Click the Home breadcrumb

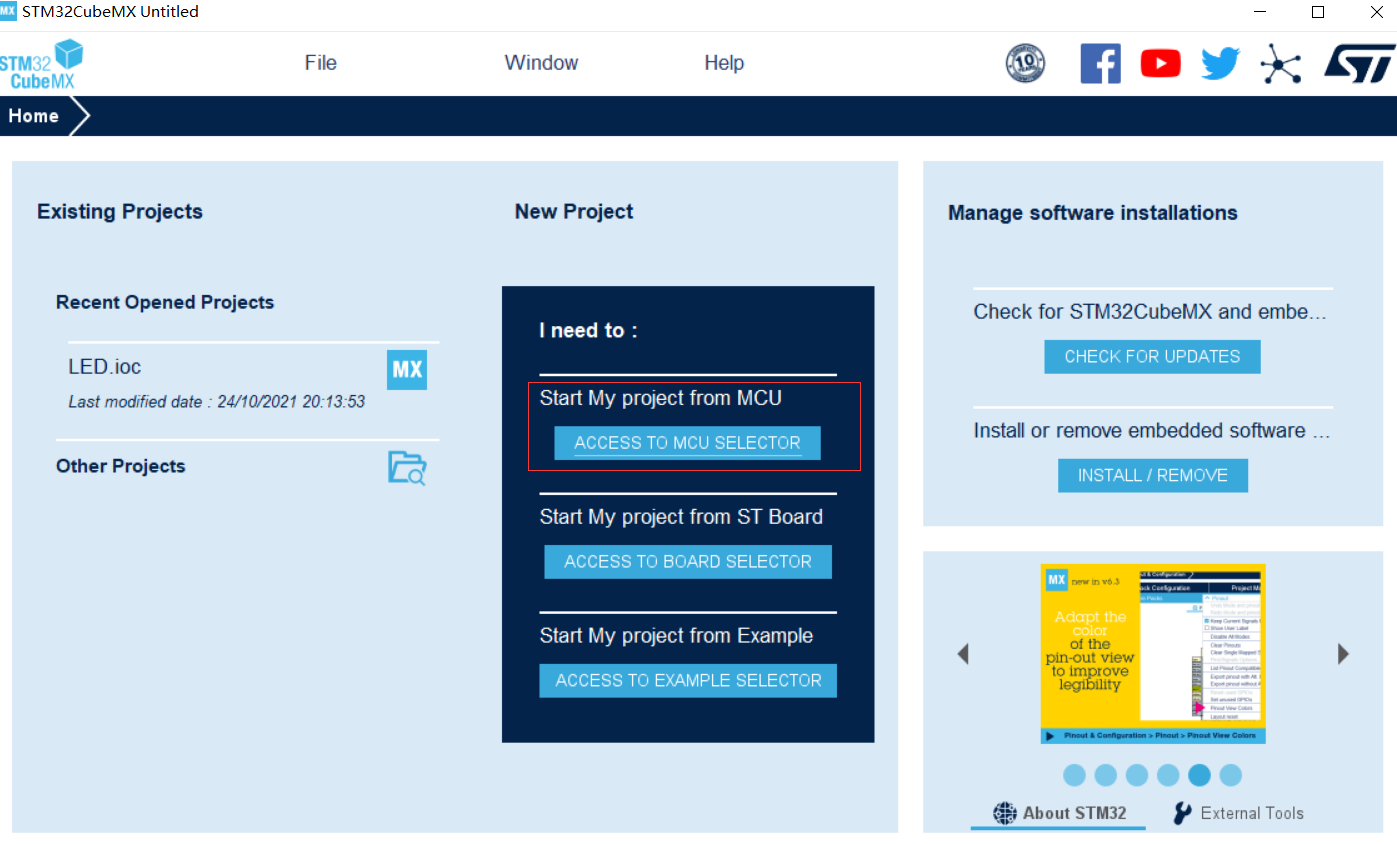tap(34, 116)
